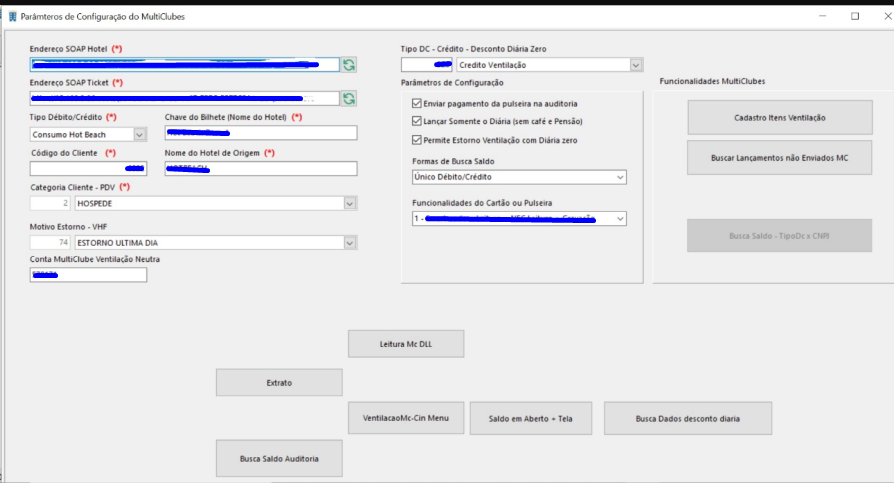The width and height of the screenshot is (894, 483).
Task: Click the Endereço SOAP Ticket input field
Action: 185,99
